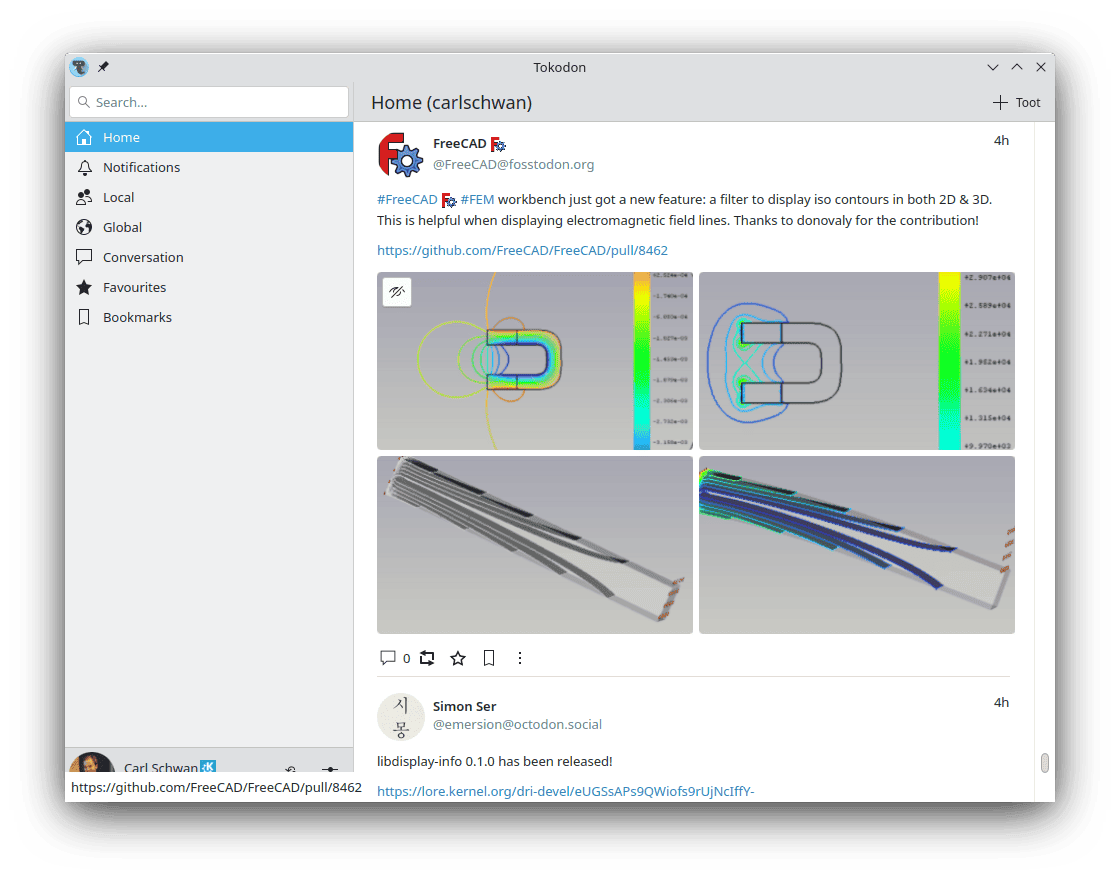Open Conversation in the sidebar
The width and height of the screenshot is (1120, 879).
(209, 257)
